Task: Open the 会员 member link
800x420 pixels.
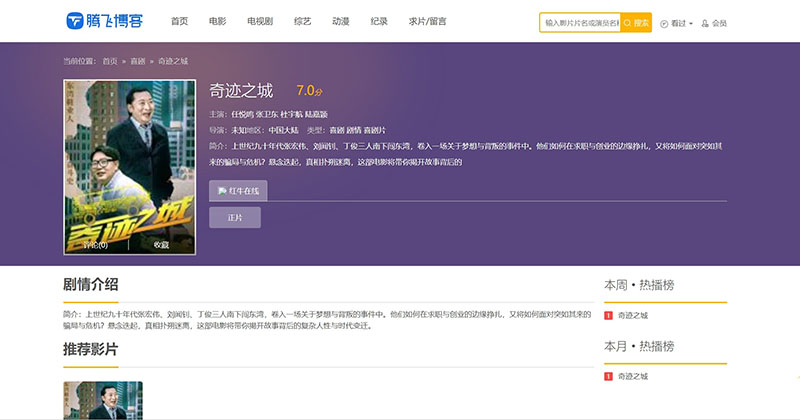Action: (x=714, y=23)
